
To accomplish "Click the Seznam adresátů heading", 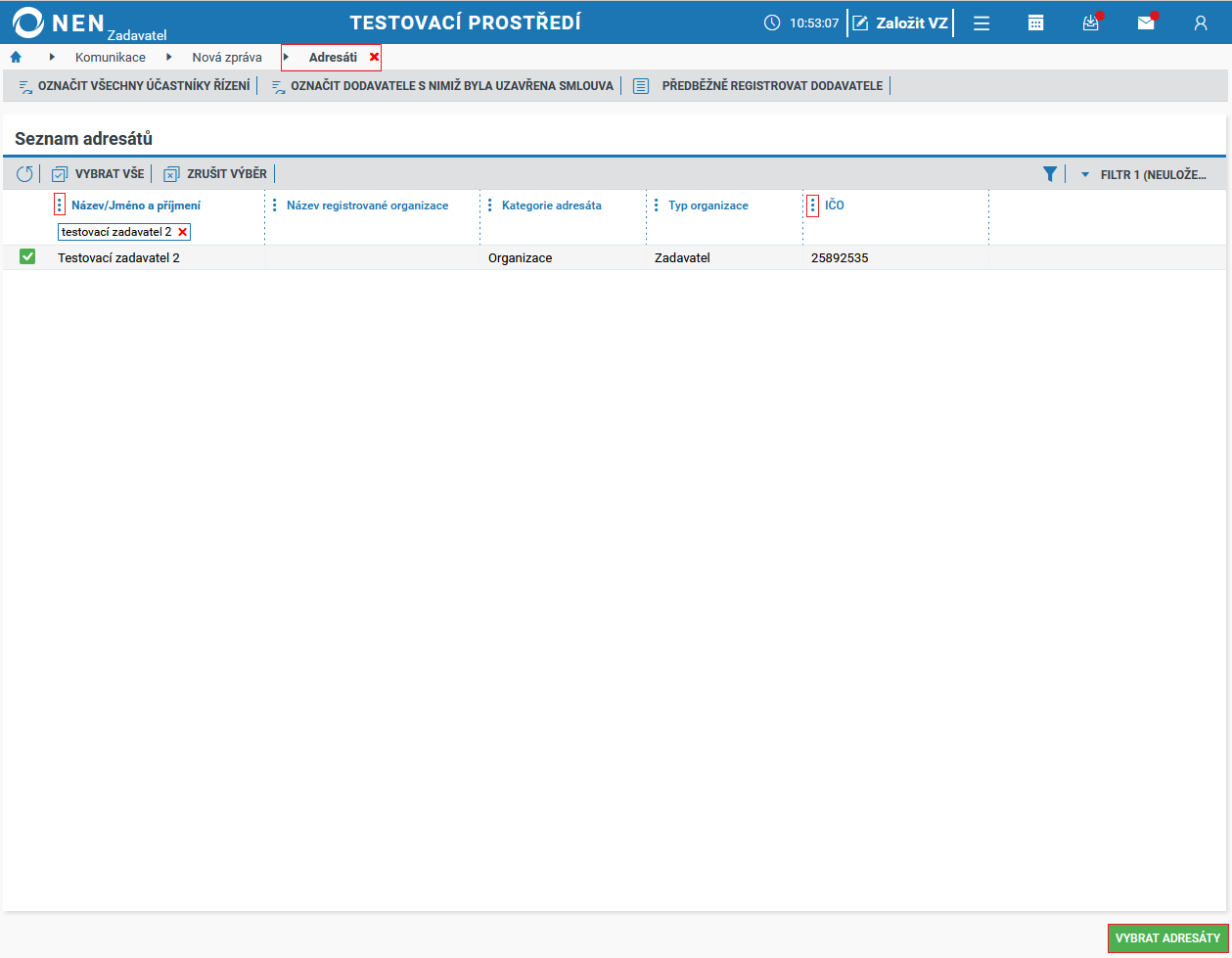I will click(x=83, y=139).
